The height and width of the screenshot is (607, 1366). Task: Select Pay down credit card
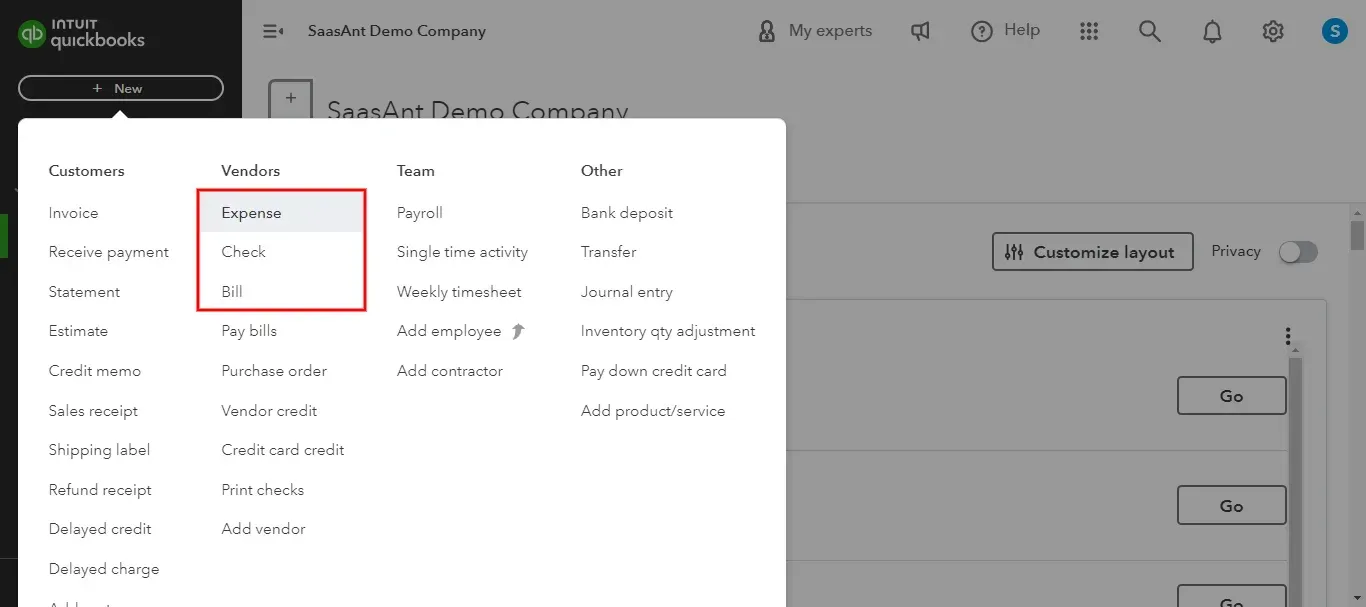[654, 371]
